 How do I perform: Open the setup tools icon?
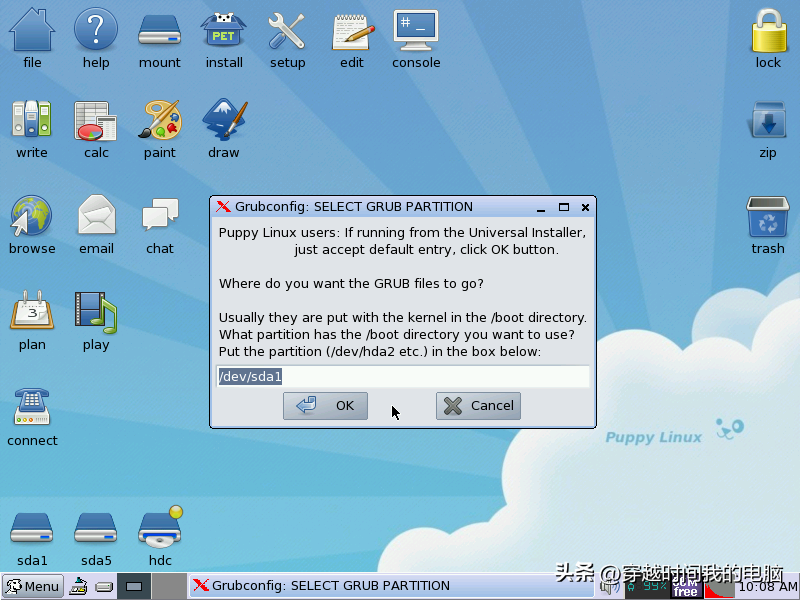[x=287, y=31]
